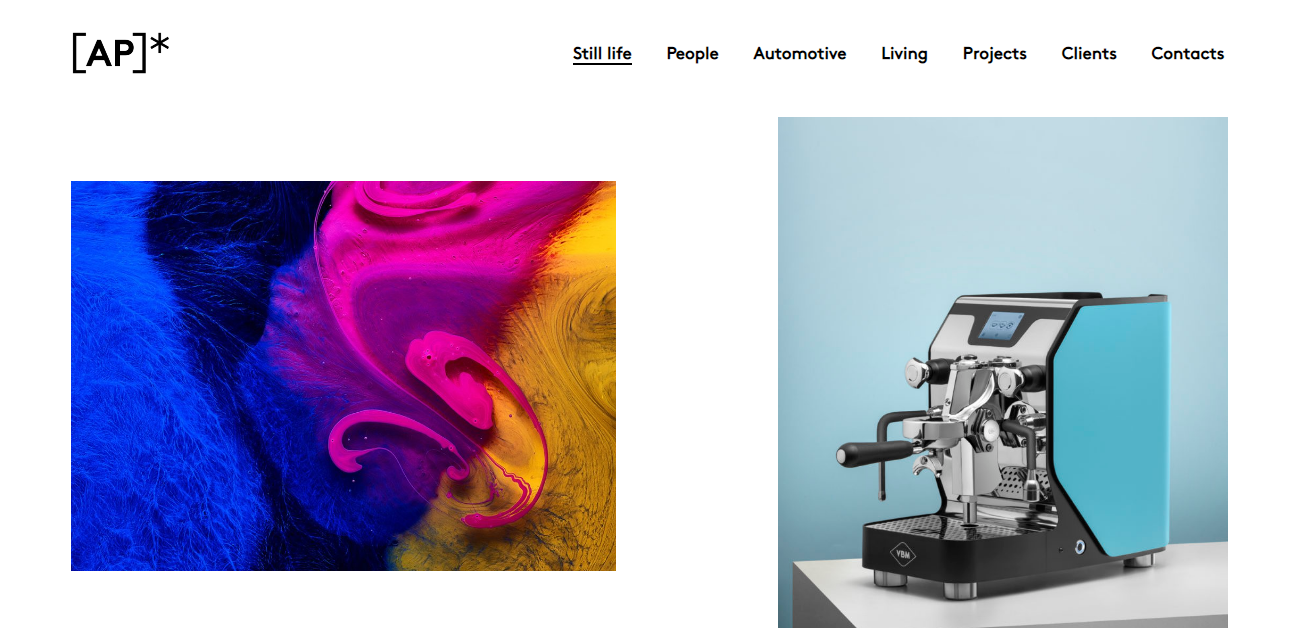
Task: Click the VBM badge on the machine
Action: (903, 553)
